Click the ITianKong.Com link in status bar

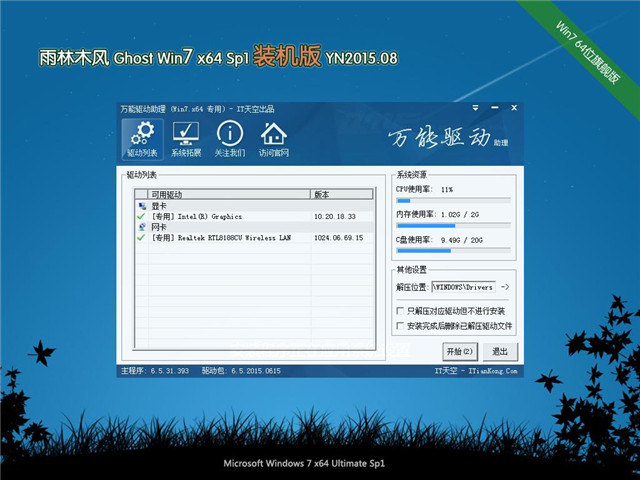(x=488, y=370)
